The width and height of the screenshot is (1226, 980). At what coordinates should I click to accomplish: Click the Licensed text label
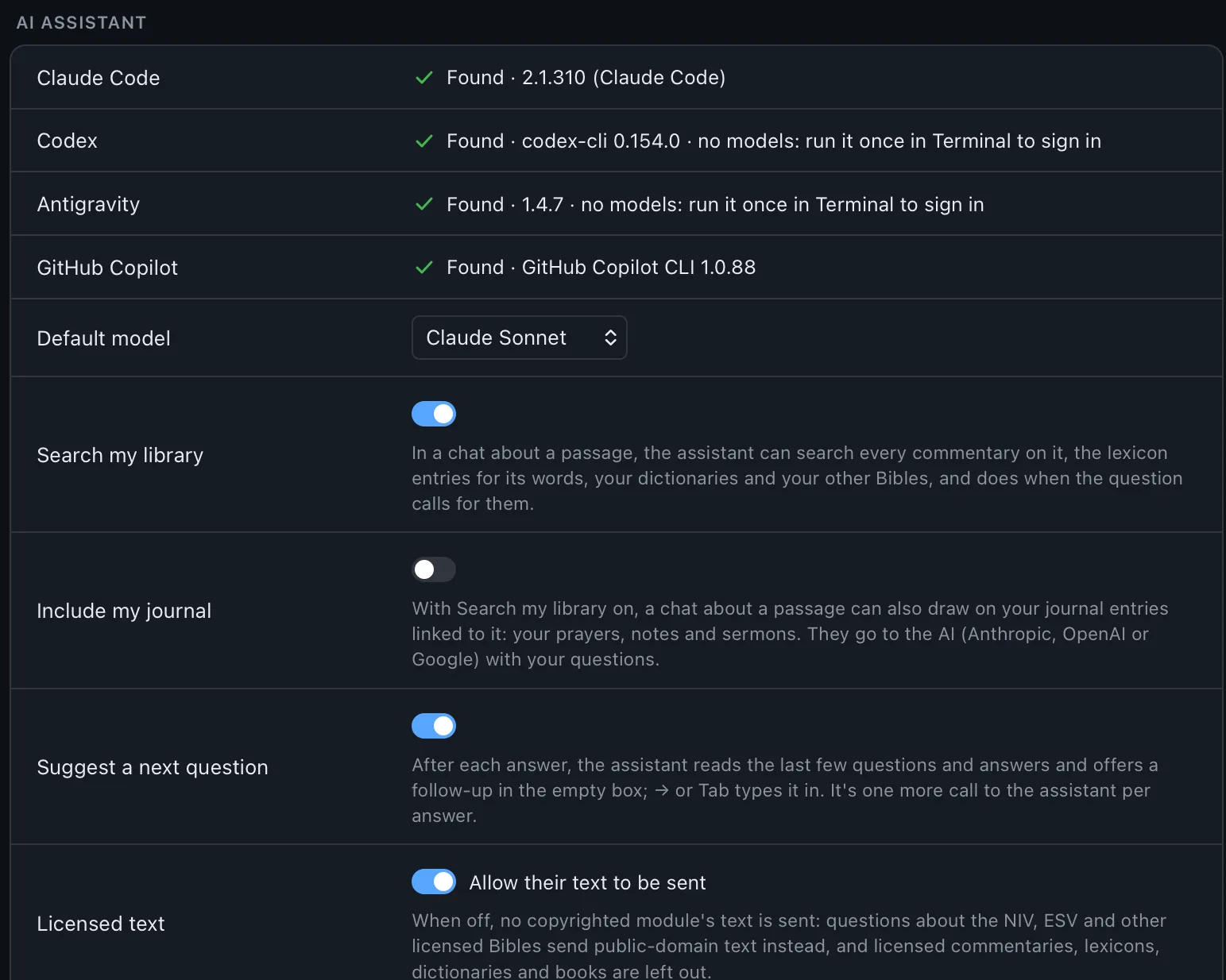coord(101,924)
